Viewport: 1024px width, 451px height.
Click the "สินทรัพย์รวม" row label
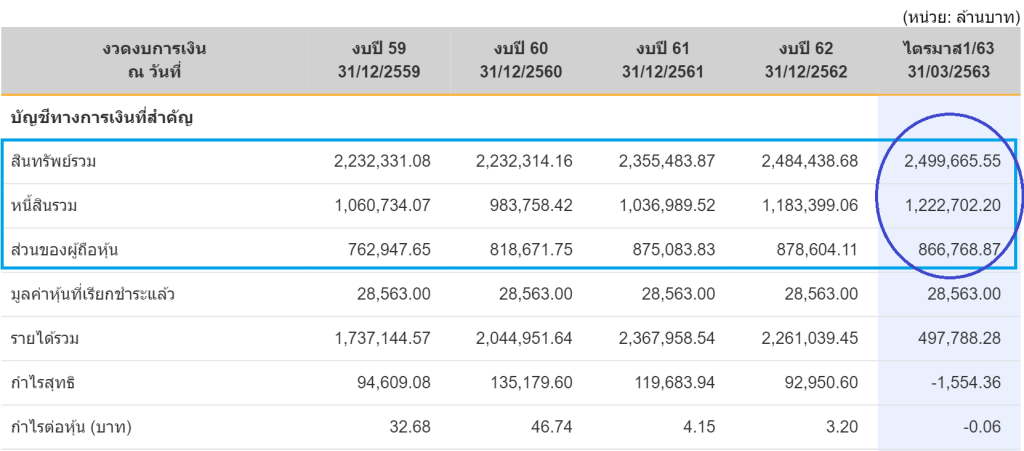coord(54,161)
